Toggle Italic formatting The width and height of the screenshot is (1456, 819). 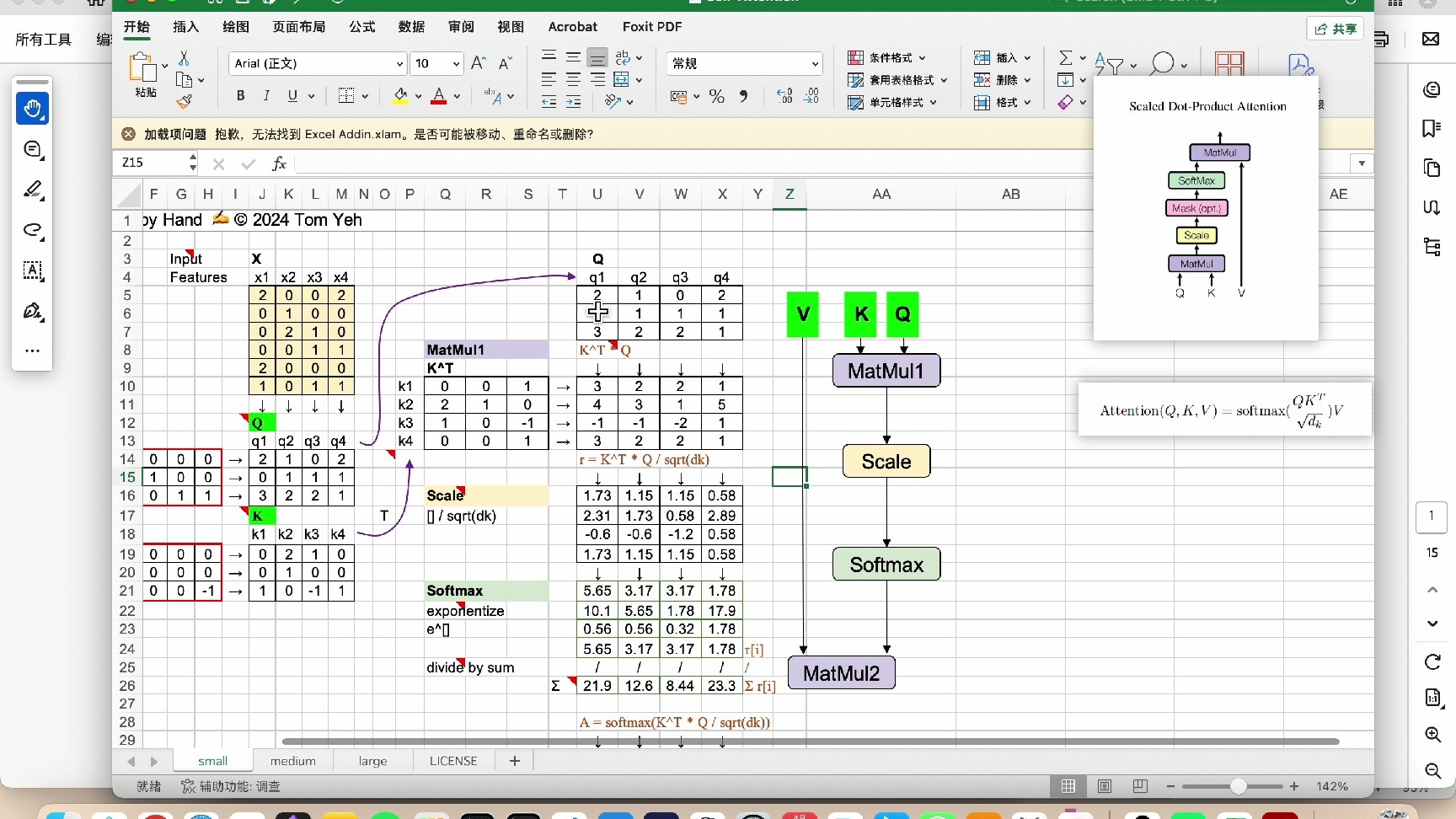[266, 96]
